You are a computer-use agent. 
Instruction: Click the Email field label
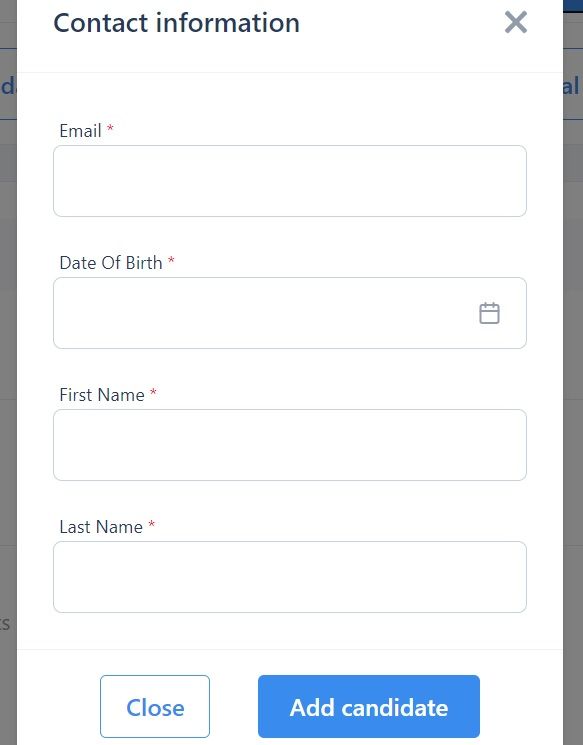(x=80, y=131)
